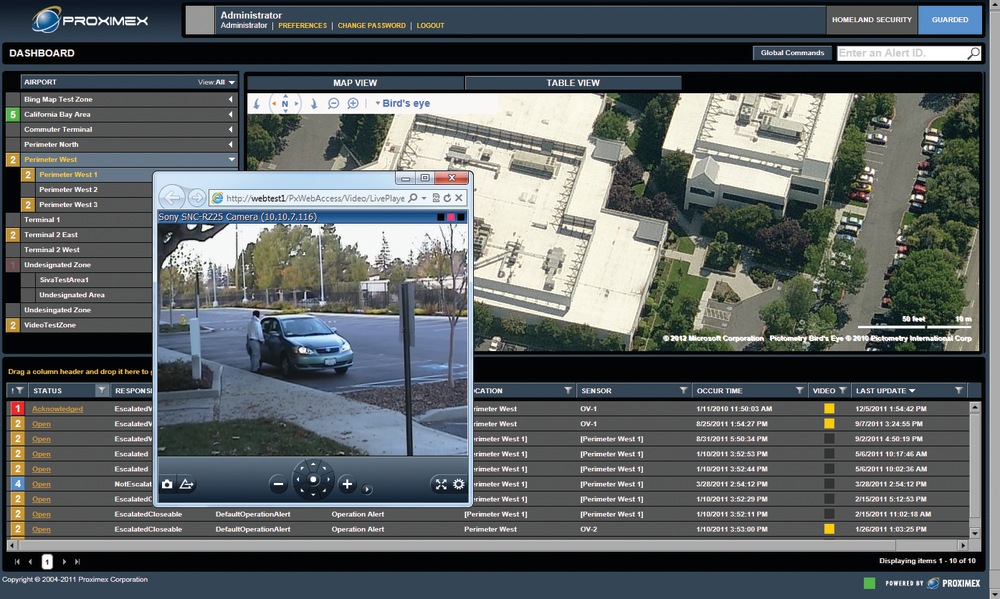
Task: Collapse the Perimeter West zone in the tree
Action: (231, 159)
